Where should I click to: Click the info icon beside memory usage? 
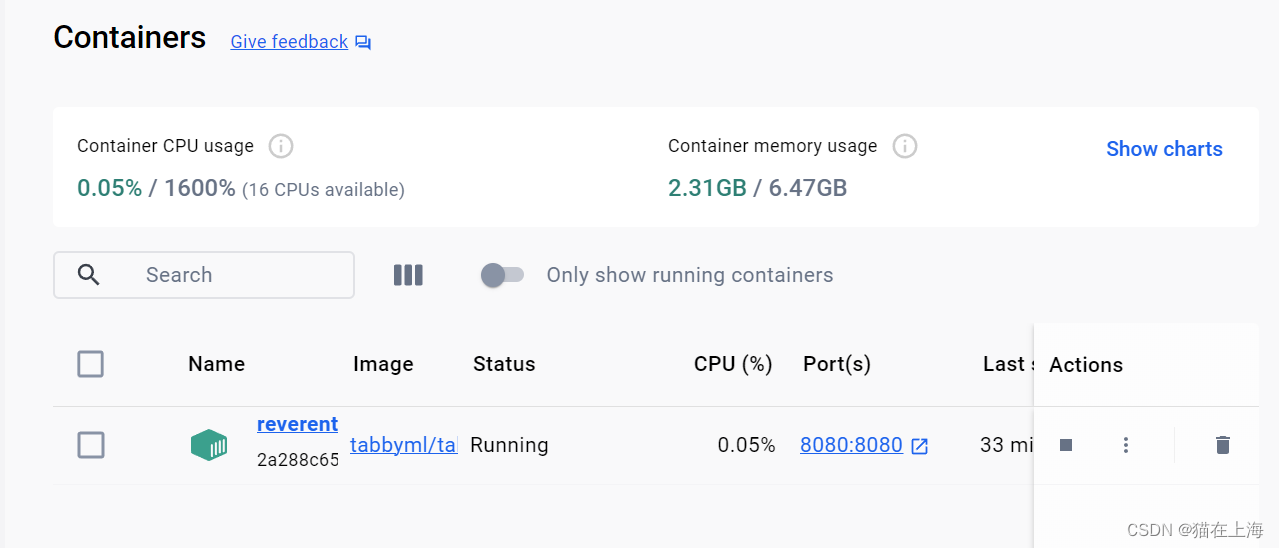pos(905,146)
